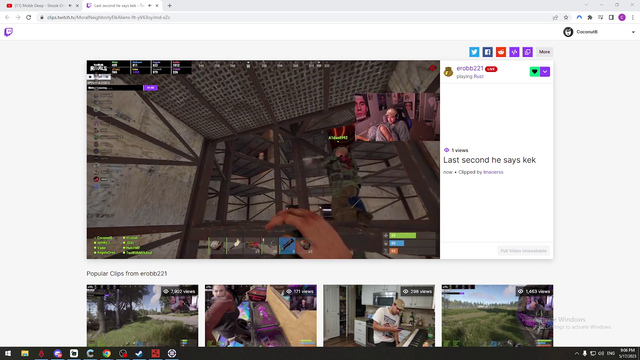
Task: View site information lock icon
Action: point(42,18)
